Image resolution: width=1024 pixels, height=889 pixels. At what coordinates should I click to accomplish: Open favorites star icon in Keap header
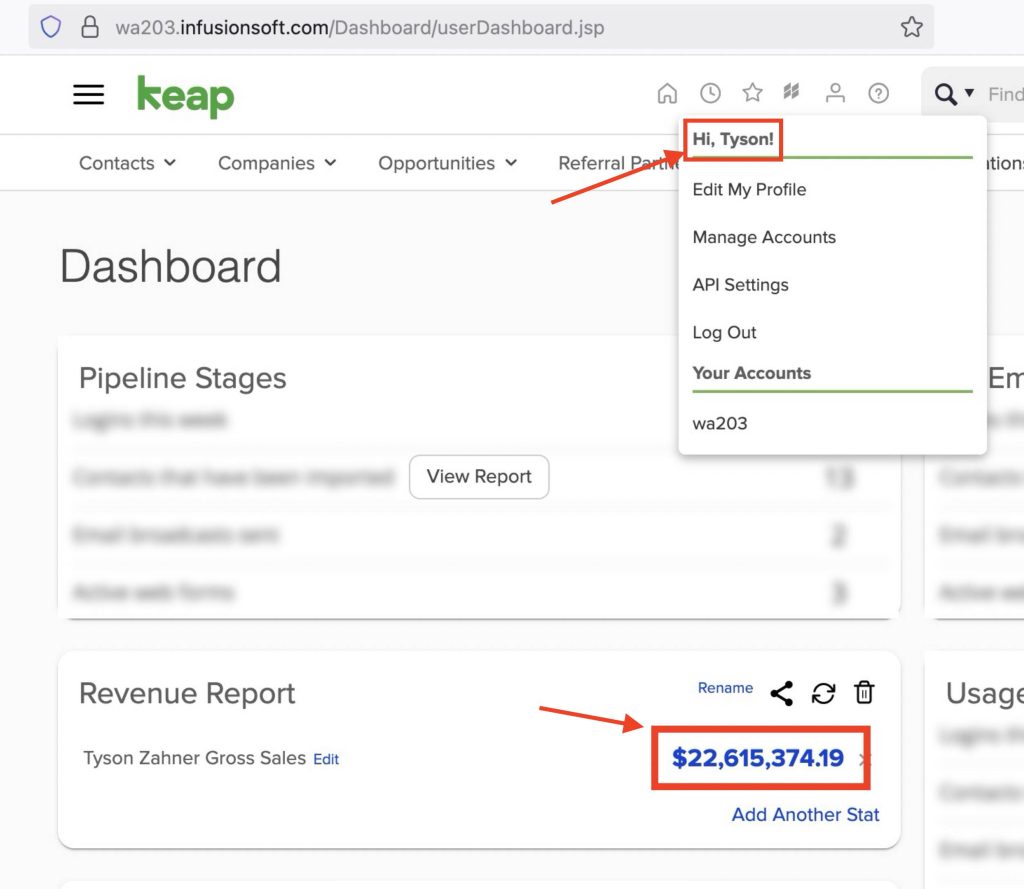click(752, 93)
